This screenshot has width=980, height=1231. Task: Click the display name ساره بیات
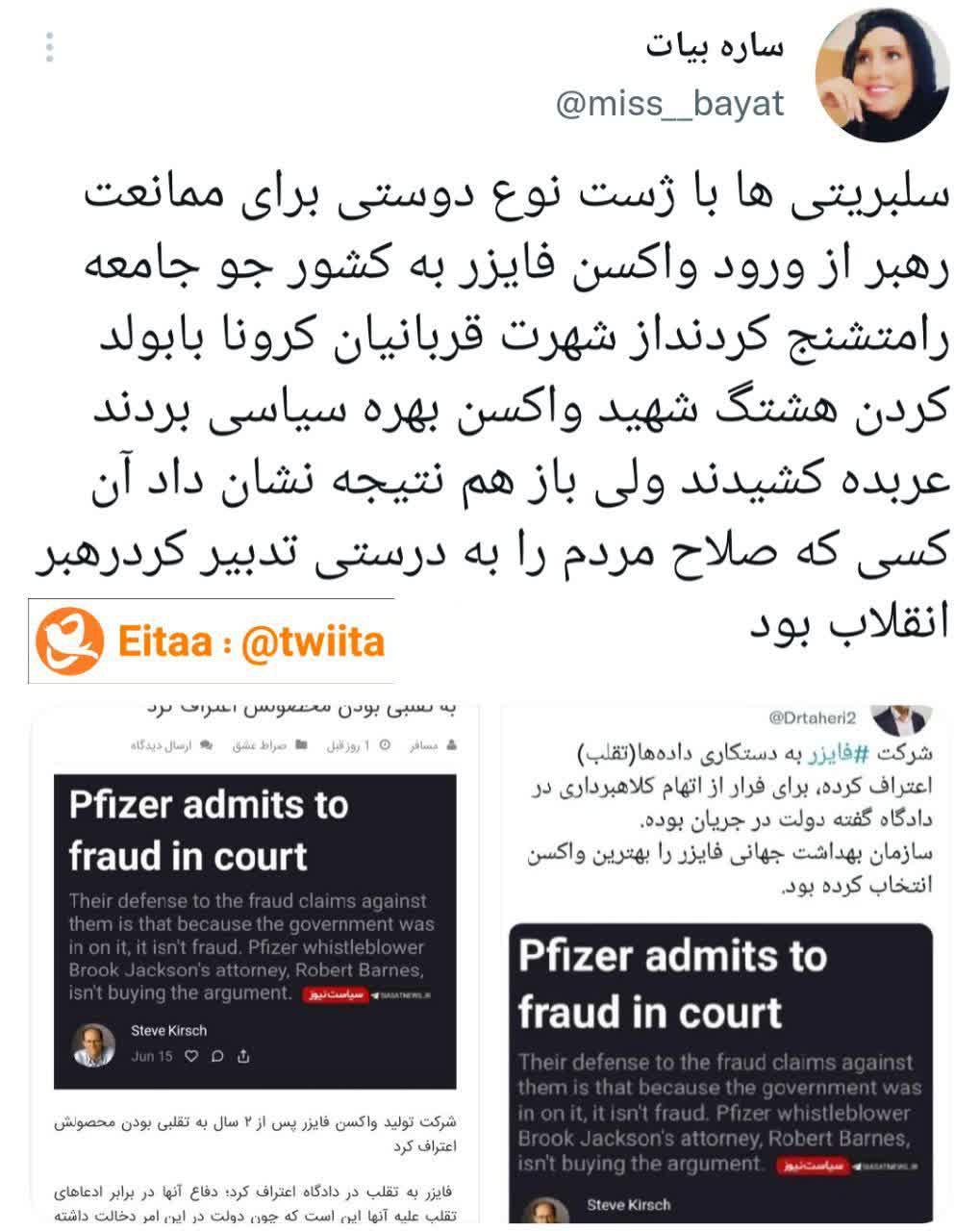[x=714, y=46]
